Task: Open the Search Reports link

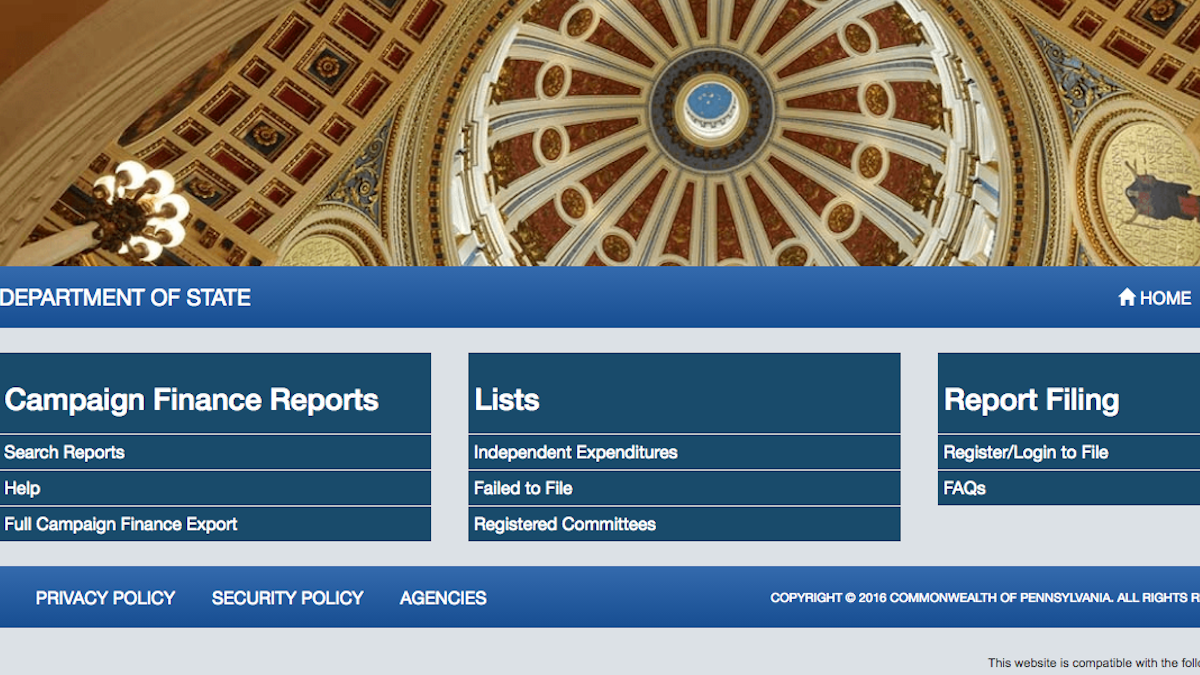Action: (x=64, y=452)
